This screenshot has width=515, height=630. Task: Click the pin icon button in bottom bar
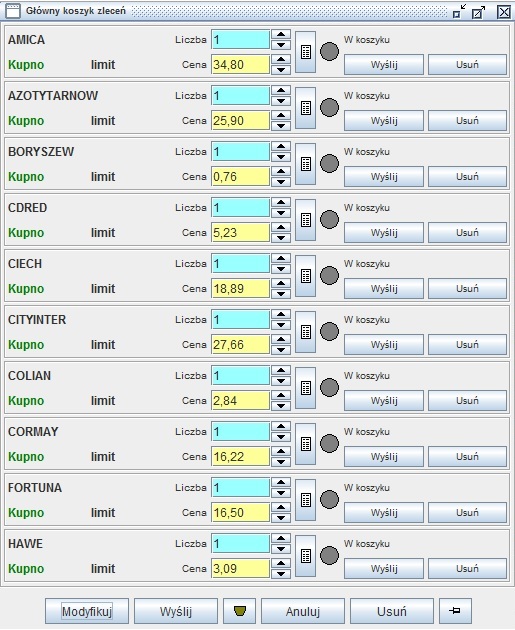[455, 611]
